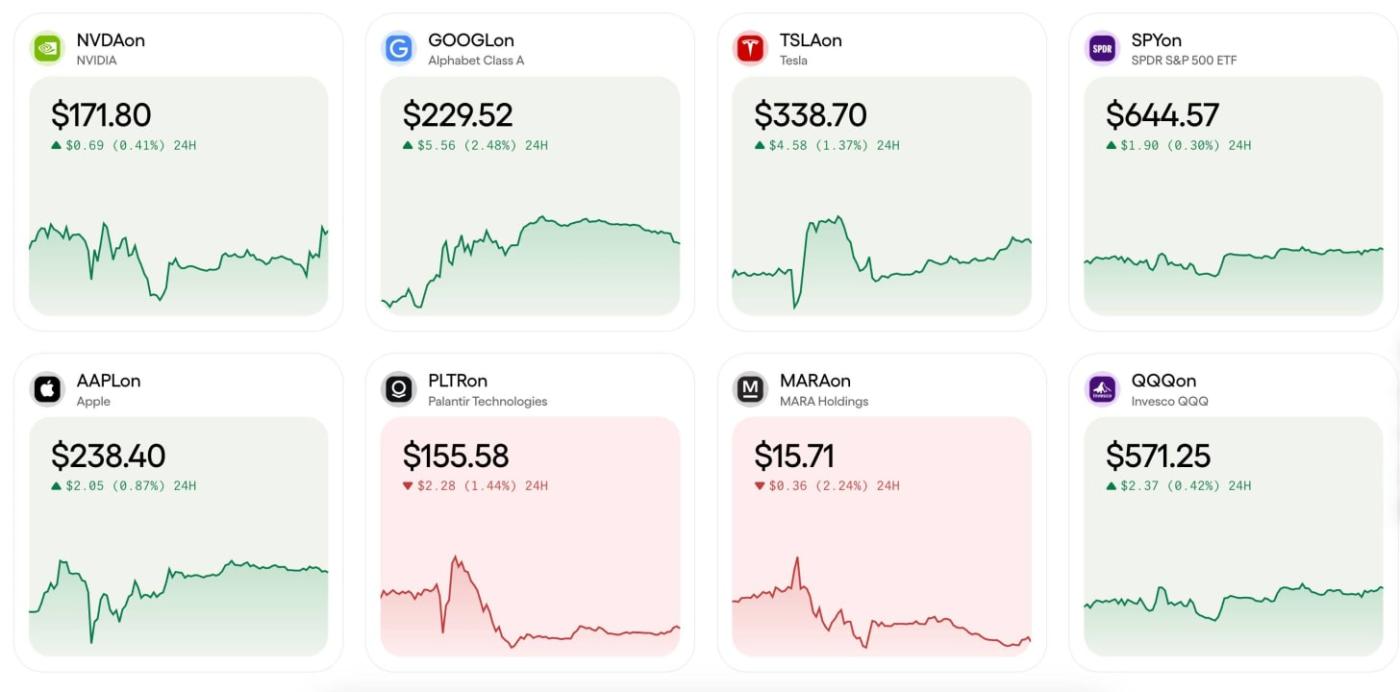This screenshot has width=1400, height=692.
Task: Click the Apple logo icon
Action: [x=47, y=389]
